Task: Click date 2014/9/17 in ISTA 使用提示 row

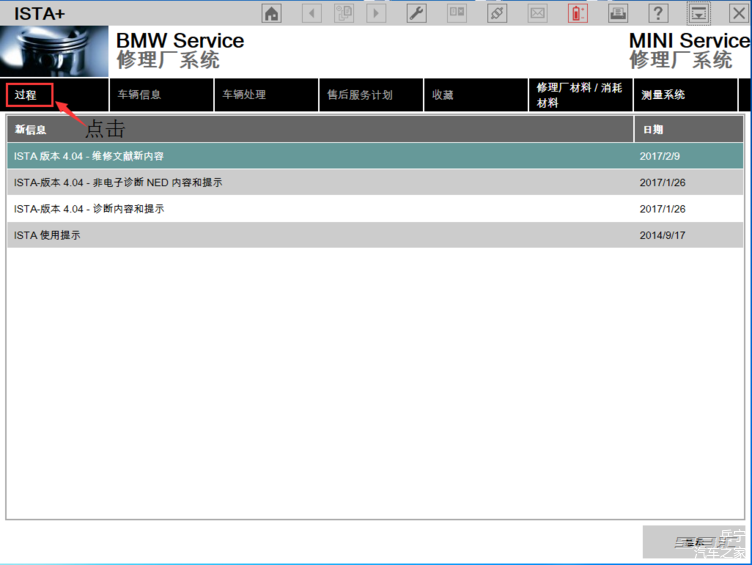Action: 662,235
